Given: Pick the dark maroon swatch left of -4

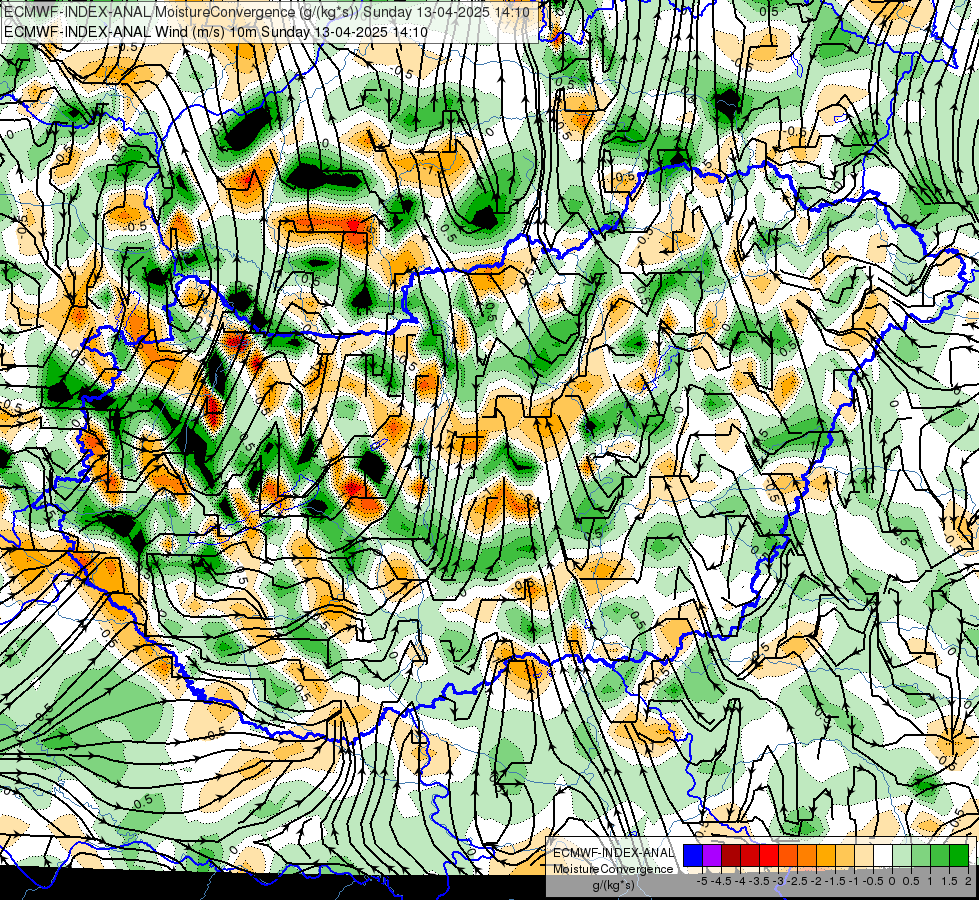Looking at the screenshot, I should 731,856.
